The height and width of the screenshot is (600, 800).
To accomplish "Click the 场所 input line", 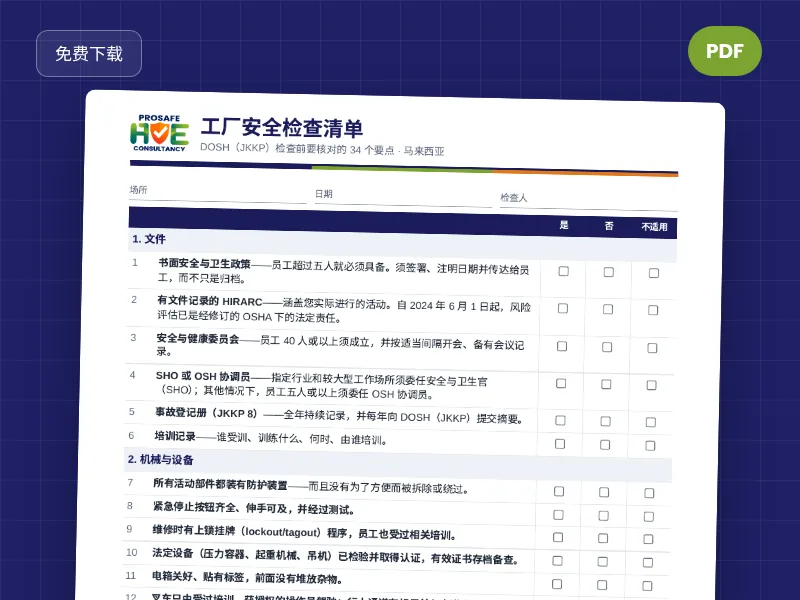I will [x=218, y=194].
